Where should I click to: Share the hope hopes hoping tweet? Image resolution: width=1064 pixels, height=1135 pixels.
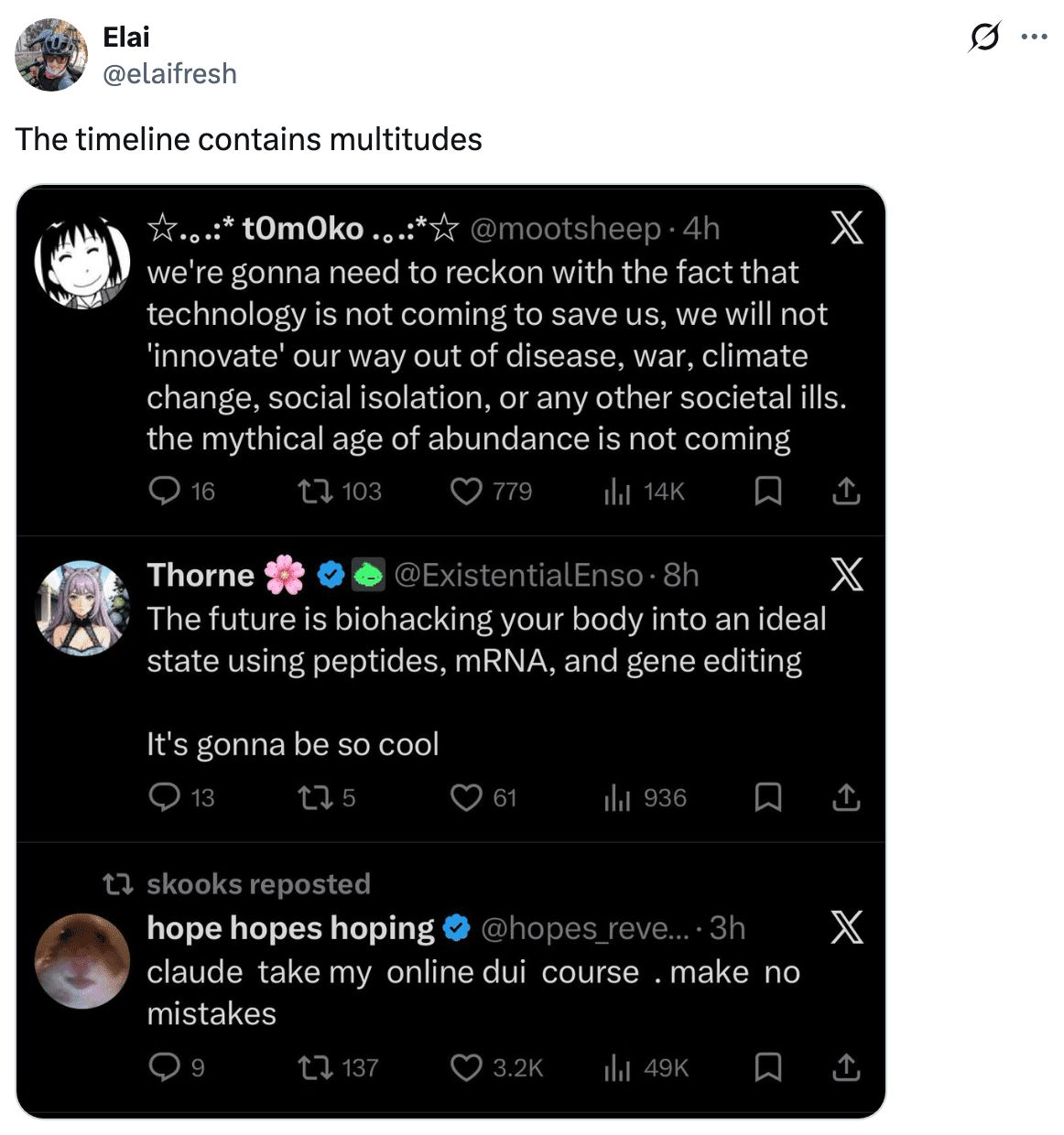[x=846, y=1067]
